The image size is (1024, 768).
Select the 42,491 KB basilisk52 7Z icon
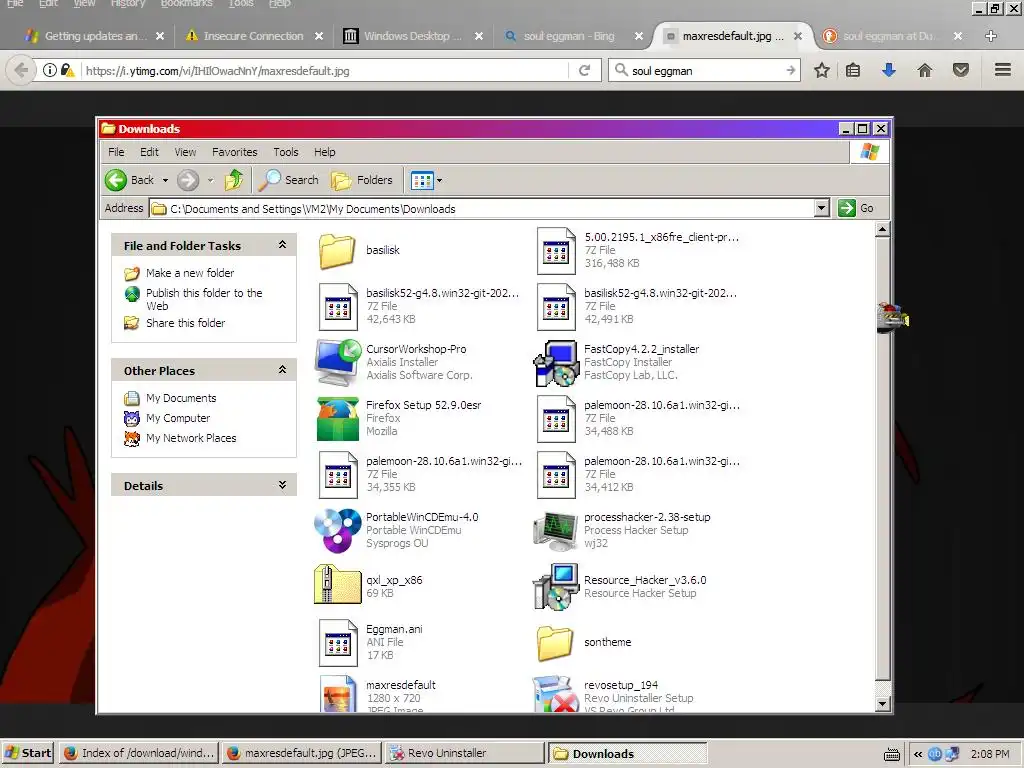coord(556,306)
